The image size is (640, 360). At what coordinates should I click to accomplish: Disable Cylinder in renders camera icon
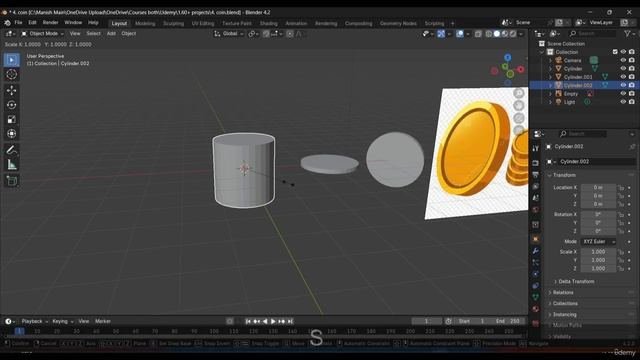tap(631, 69)
